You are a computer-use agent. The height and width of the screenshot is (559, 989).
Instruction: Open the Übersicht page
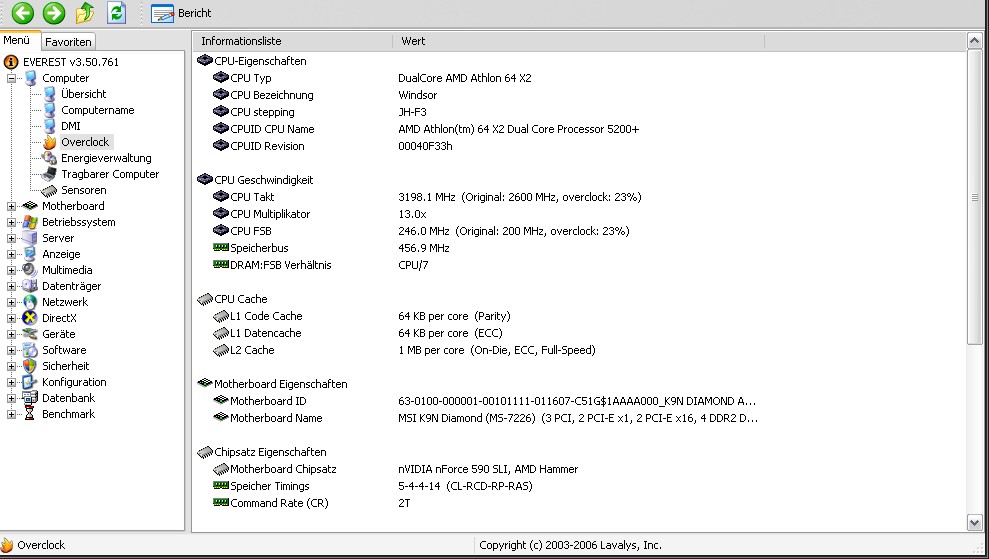[x=84, y=94]
